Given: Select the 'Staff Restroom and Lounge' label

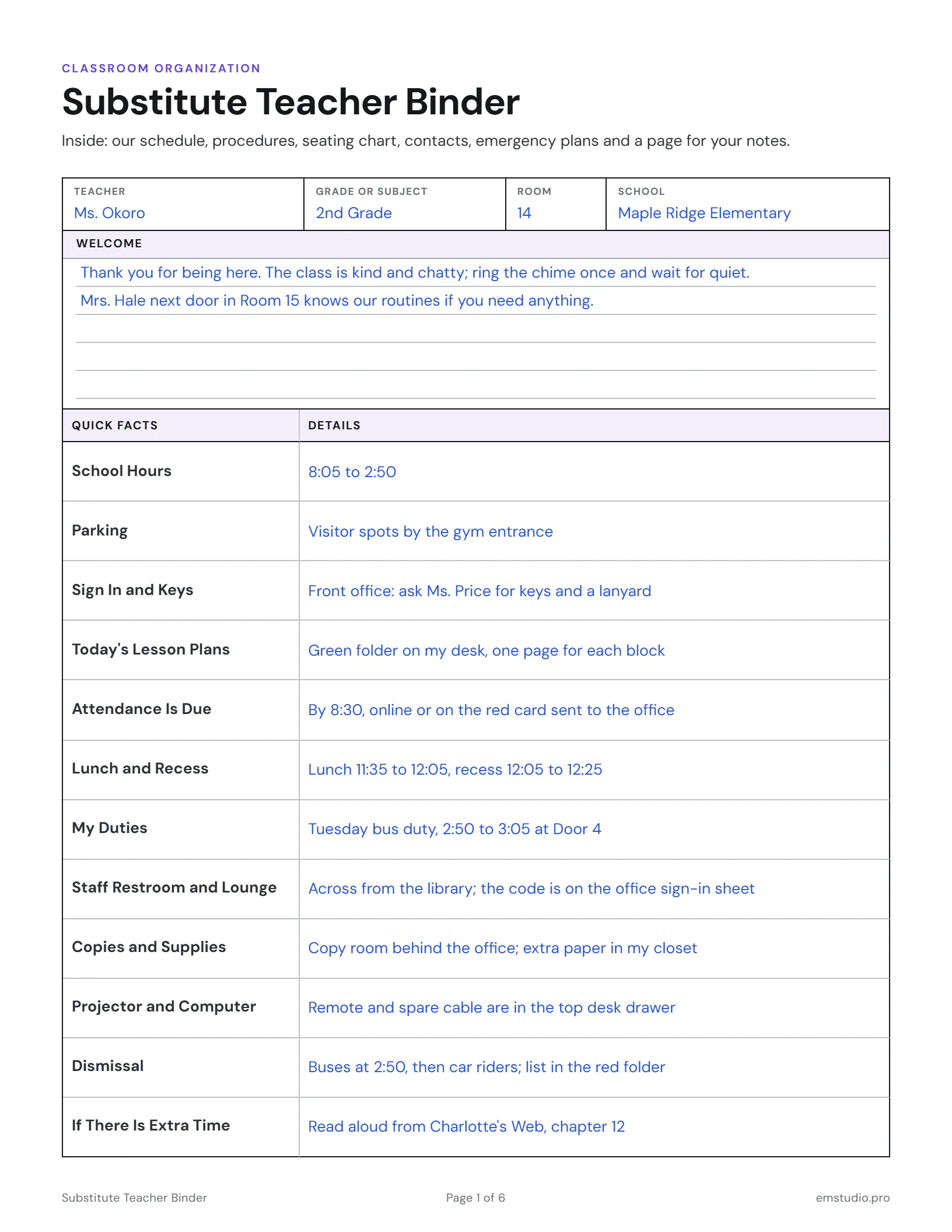Looking at the screenshot, I should pyautogui.click(x=174, y=888).
